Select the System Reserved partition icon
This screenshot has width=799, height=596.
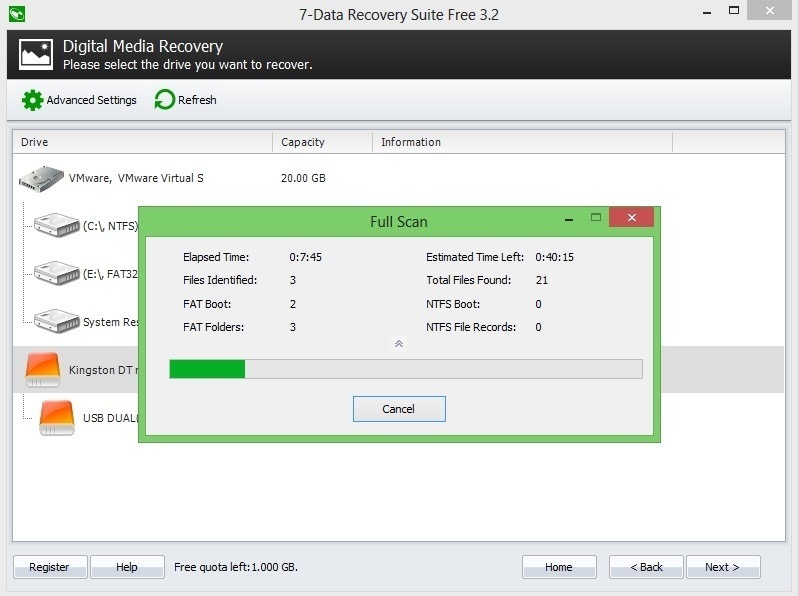coord(57,321)
